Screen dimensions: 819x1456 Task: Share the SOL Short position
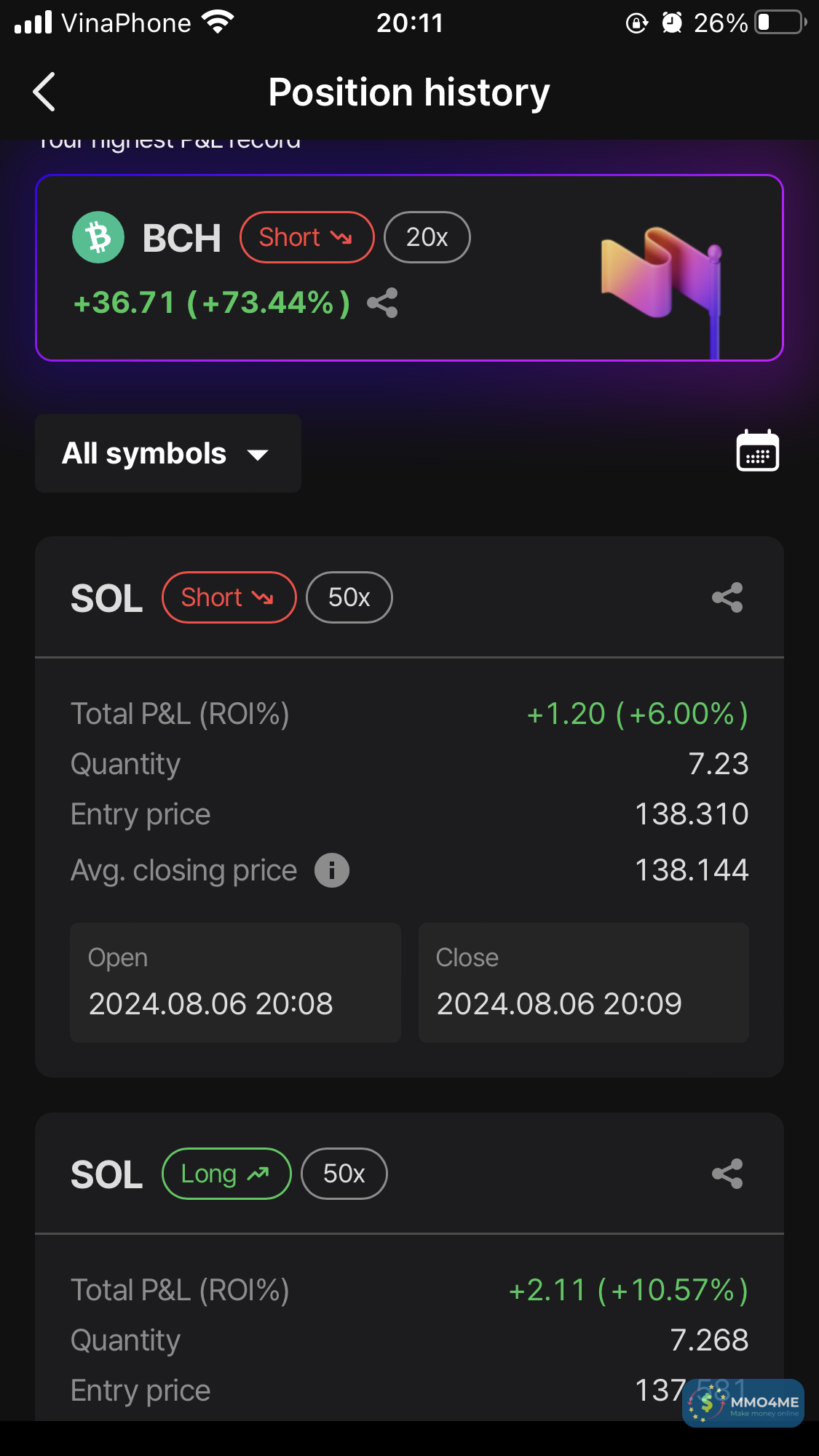click(727, 597)
